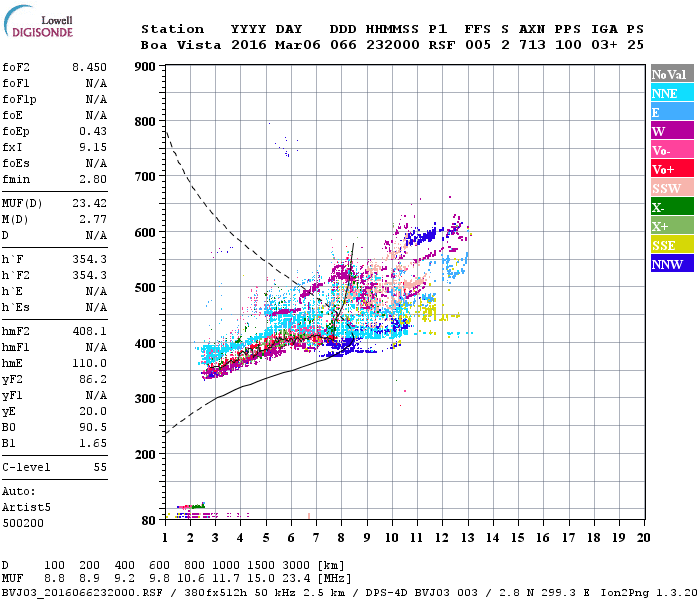The height and width of the screenshot is (600, 700).
Task: Click the 8 MHz x-axis label
Action: 342,538
